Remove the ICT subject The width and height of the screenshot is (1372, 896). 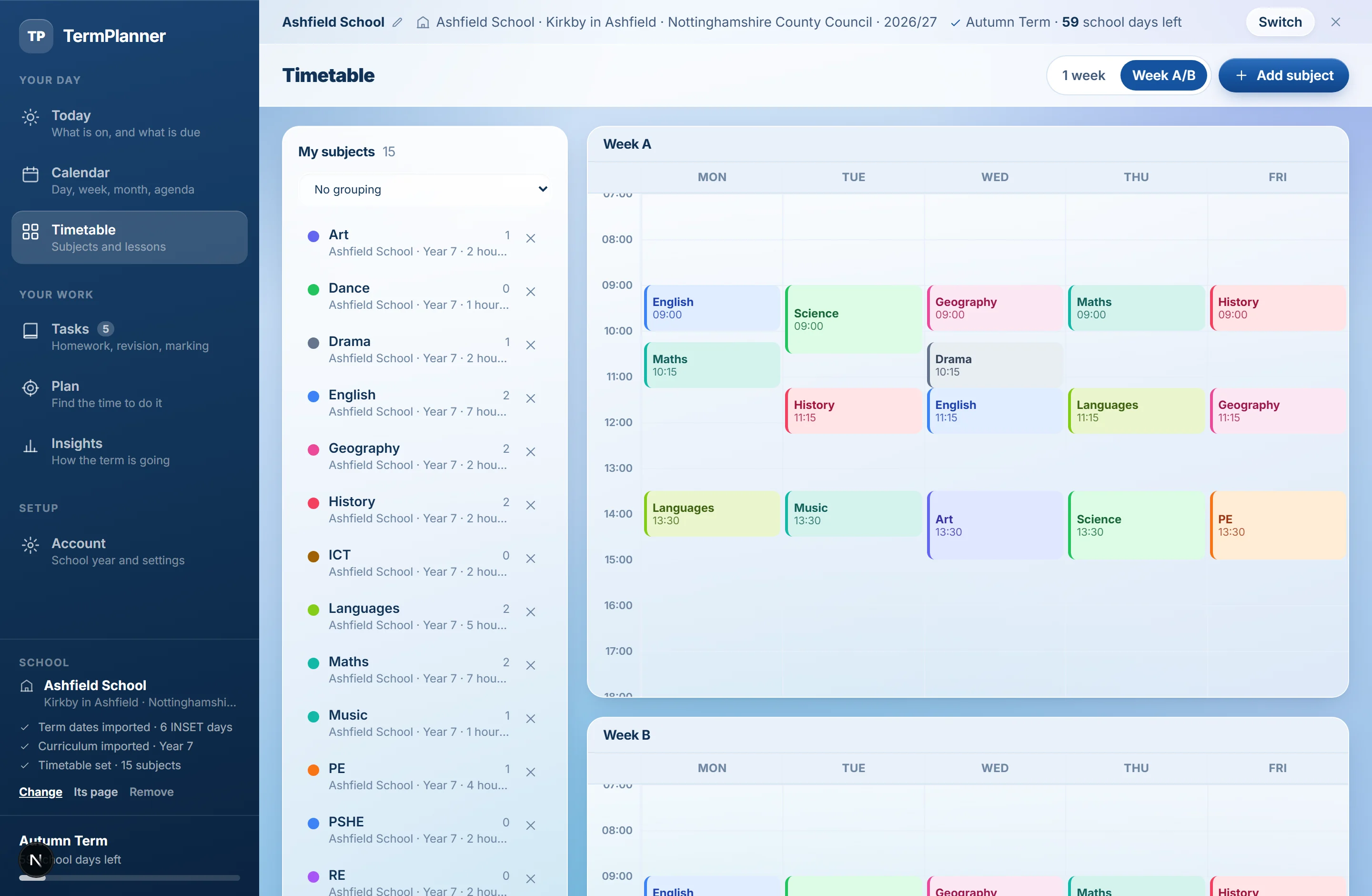click(530, 558)
